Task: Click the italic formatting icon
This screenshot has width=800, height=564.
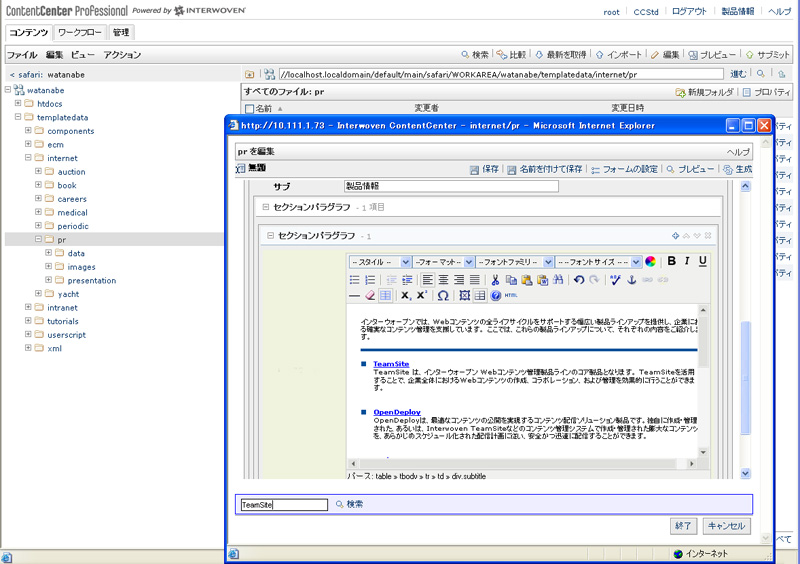Action: click(687, 262)
